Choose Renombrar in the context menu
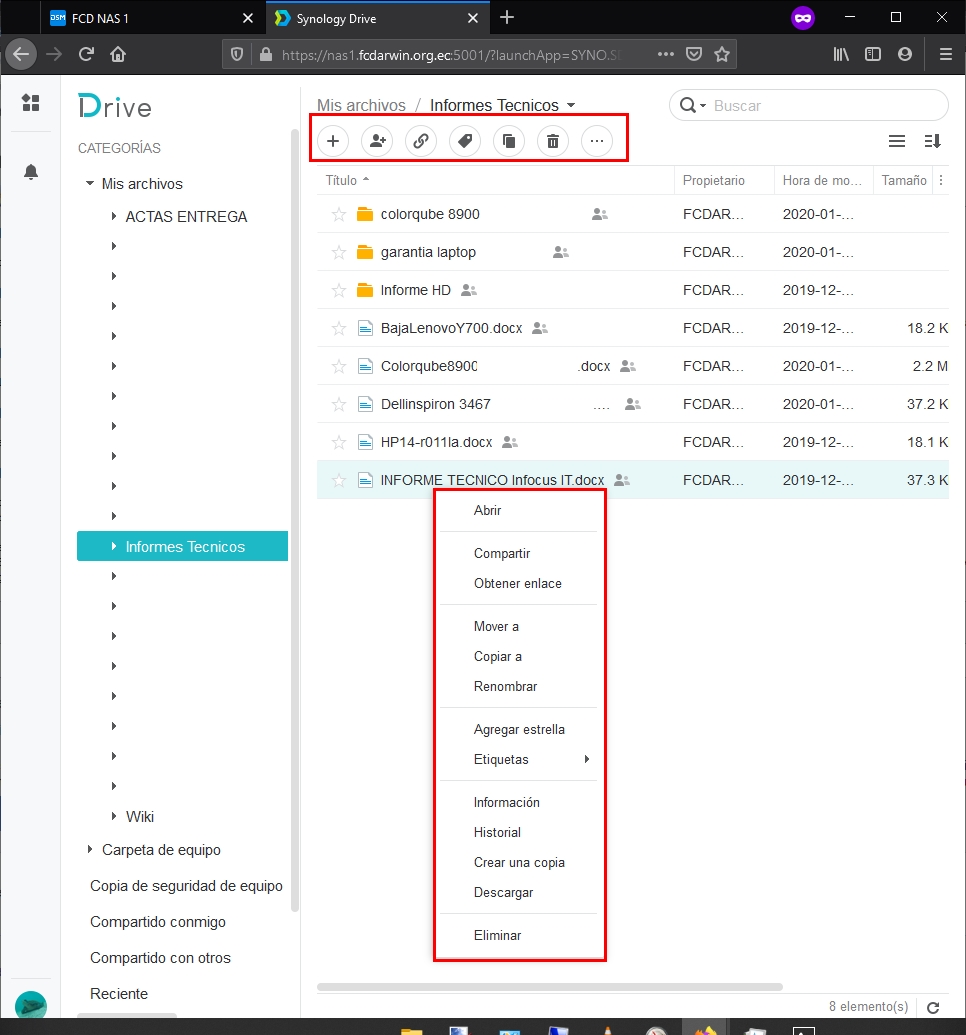Screen dimensions: 966x1035 coord(505,686)
